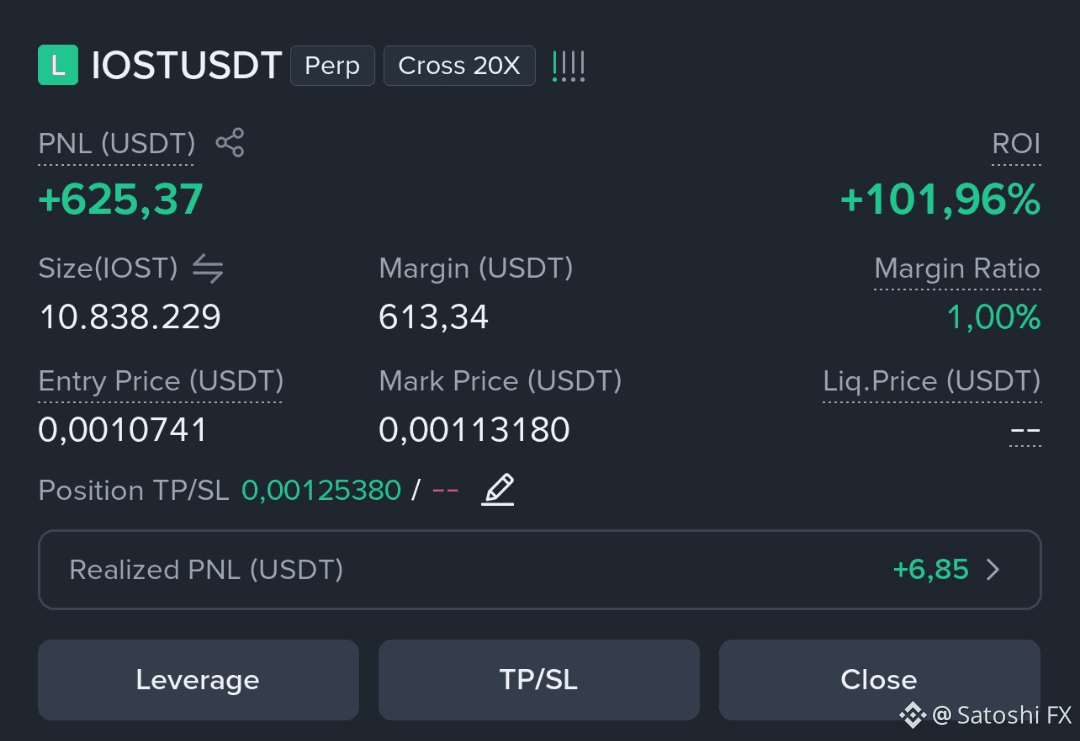Close the IOSTUSDT position

pyautogui.click(x=880, y=680)
